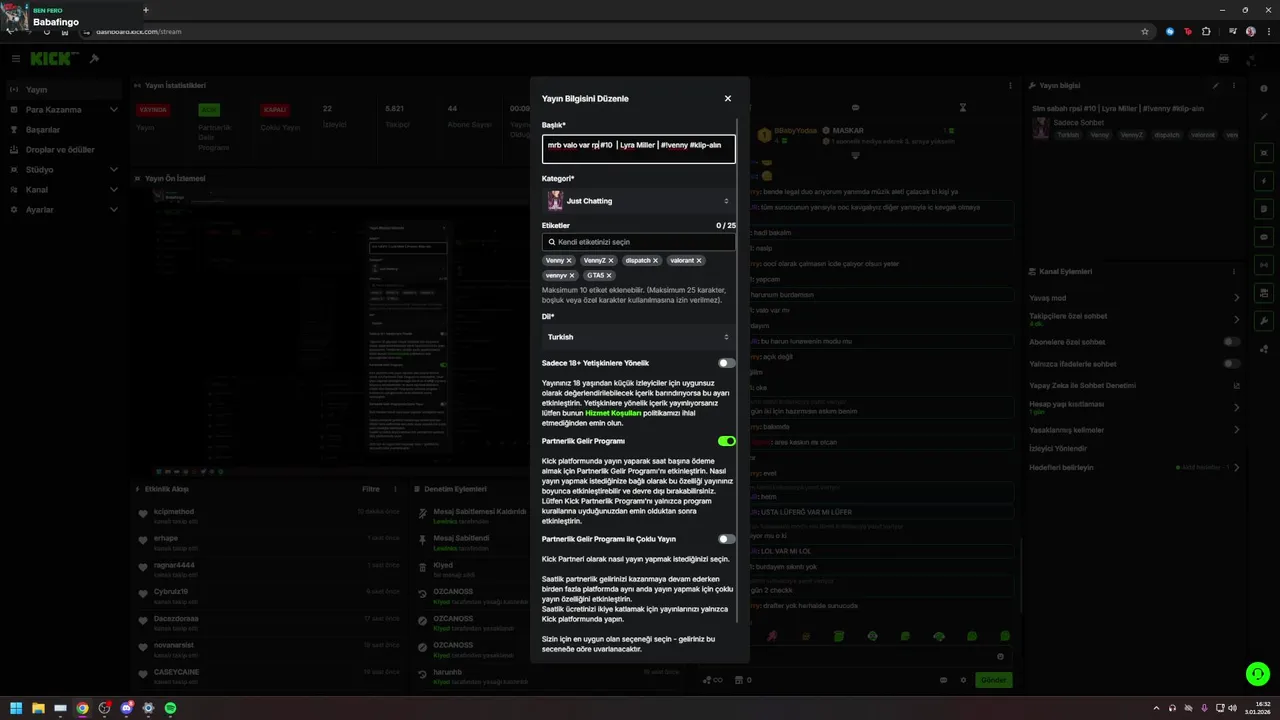This screenshot has width=1280, height=720.
Task: Open the green support chat bubble
Action: point(1258,674)
